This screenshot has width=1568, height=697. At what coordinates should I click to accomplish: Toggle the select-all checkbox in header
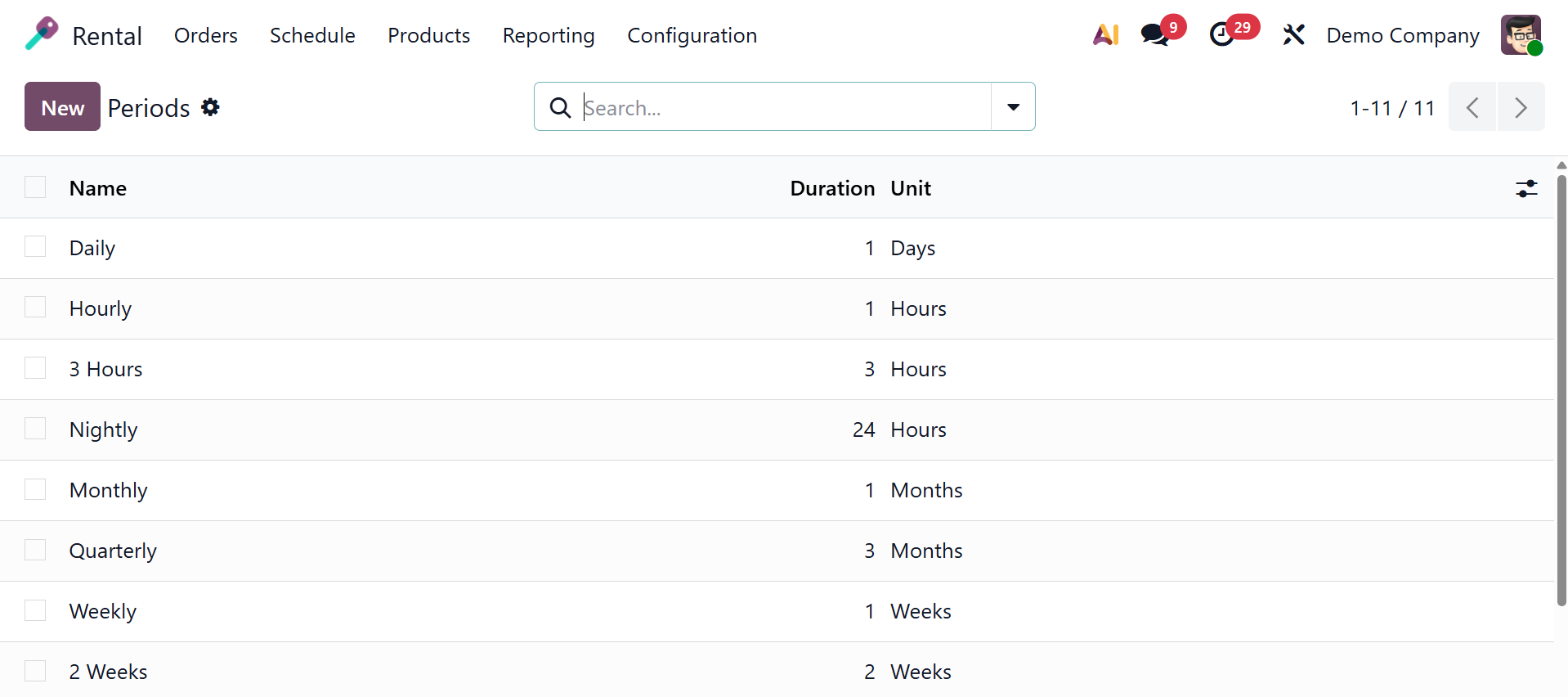[35, 187]
